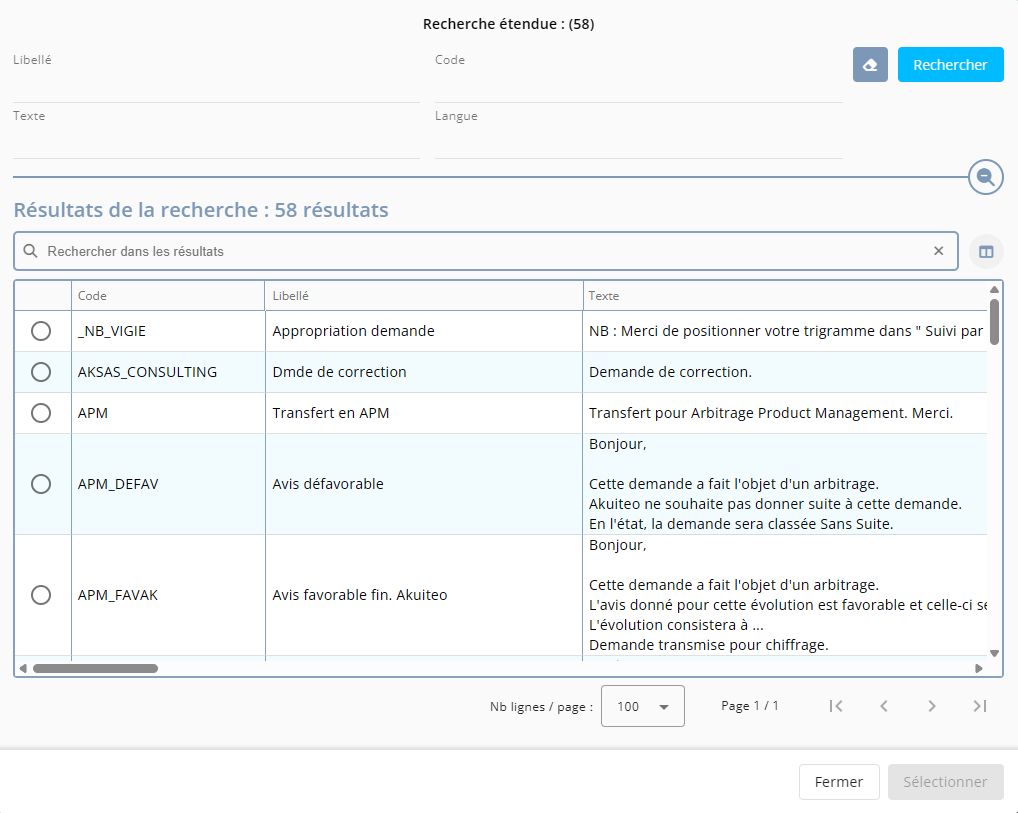1018x813 pixels.
Task: Choose the APM_DEFAV row radio button
Action: click(x=41, y=484)
